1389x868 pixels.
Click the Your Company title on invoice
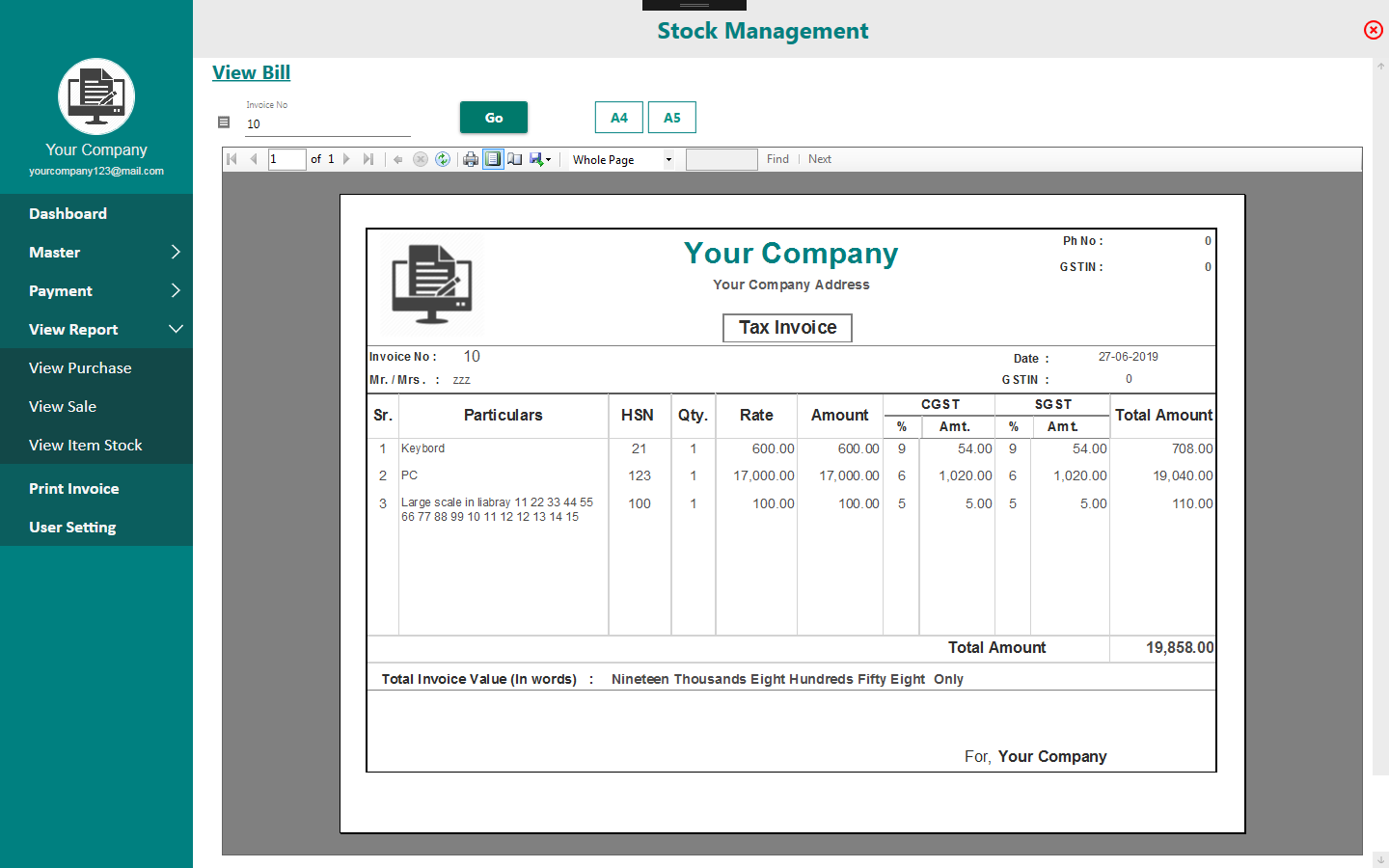point(791,253)
